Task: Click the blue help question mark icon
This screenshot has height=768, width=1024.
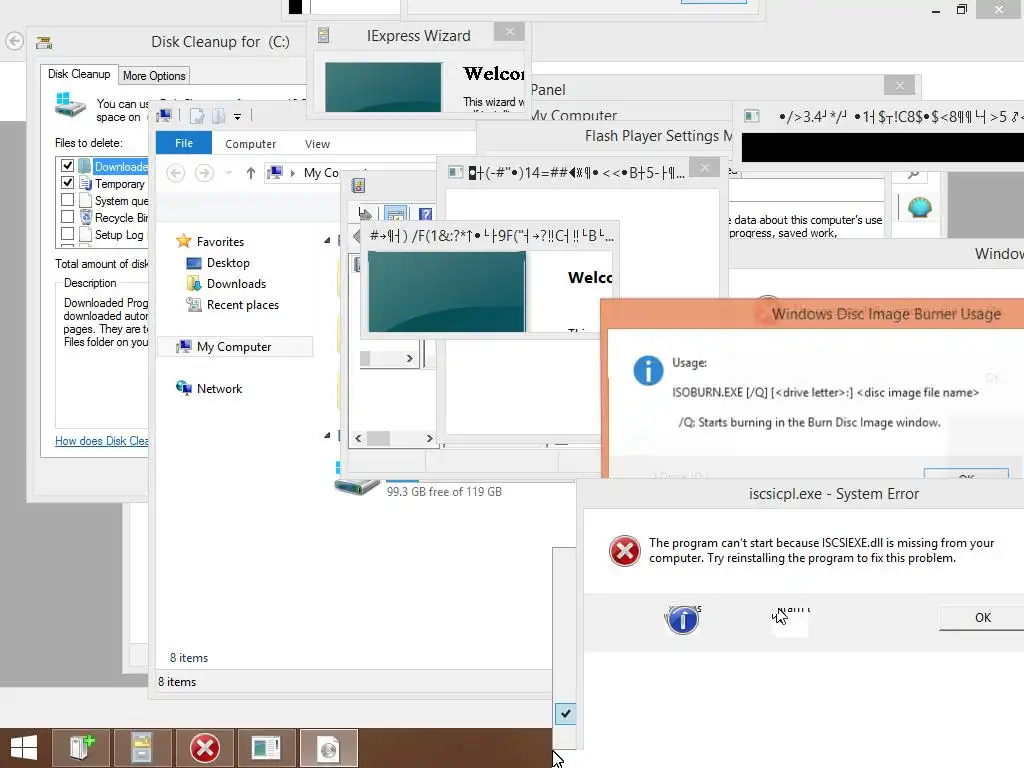Action: click(425, 214)
